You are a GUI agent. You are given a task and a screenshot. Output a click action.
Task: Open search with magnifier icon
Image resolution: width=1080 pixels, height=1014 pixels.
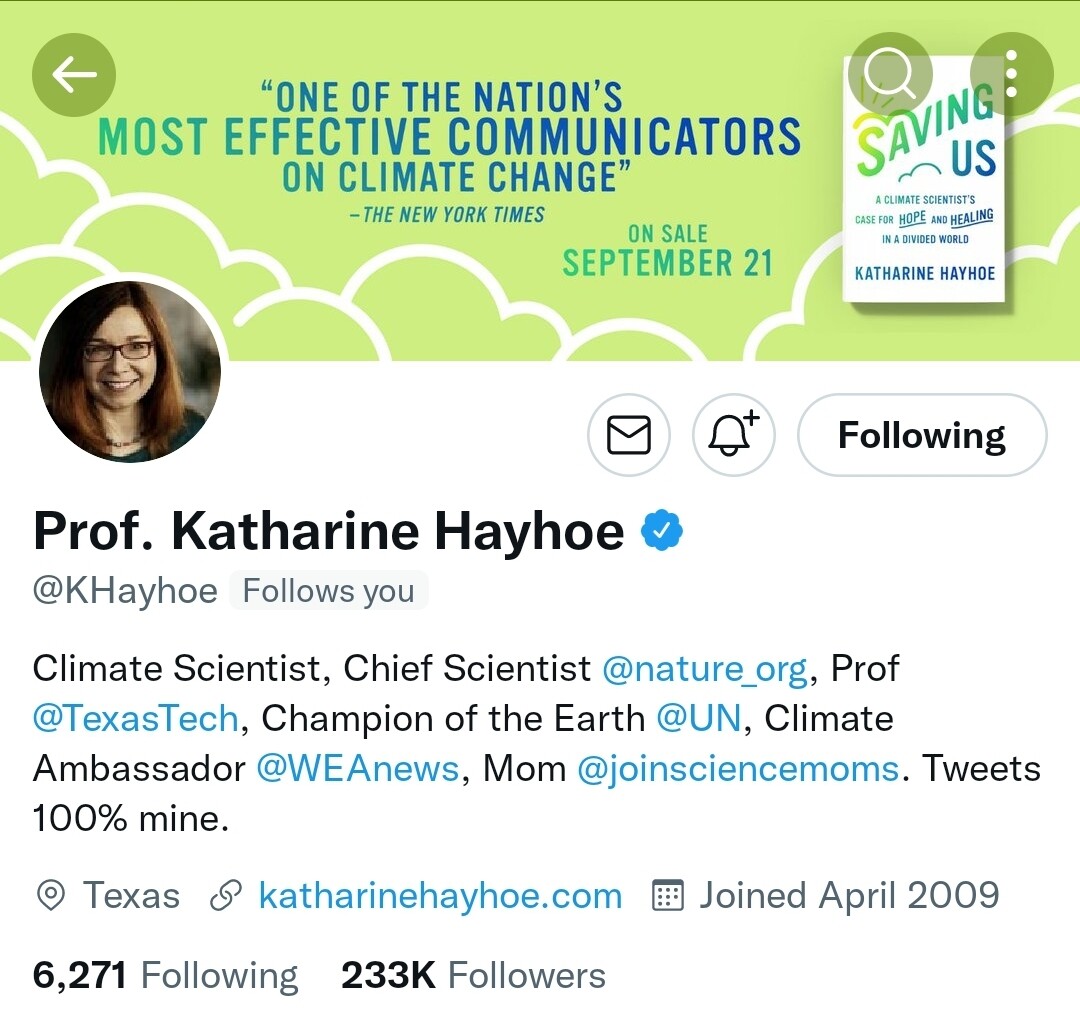point(889,74)
